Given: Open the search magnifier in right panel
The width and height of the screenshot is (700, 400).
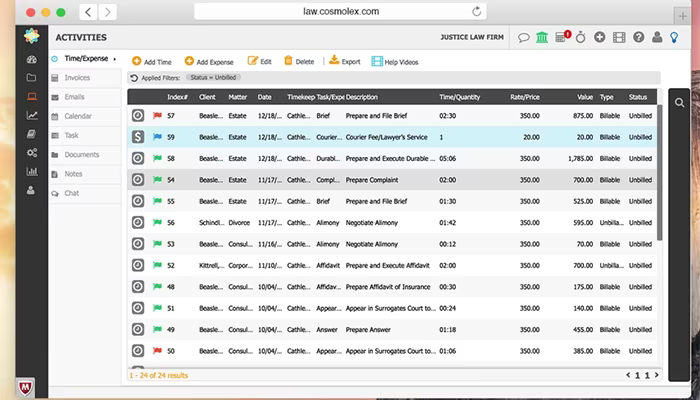Looking at the screenshot, I should tap(679, 103).
